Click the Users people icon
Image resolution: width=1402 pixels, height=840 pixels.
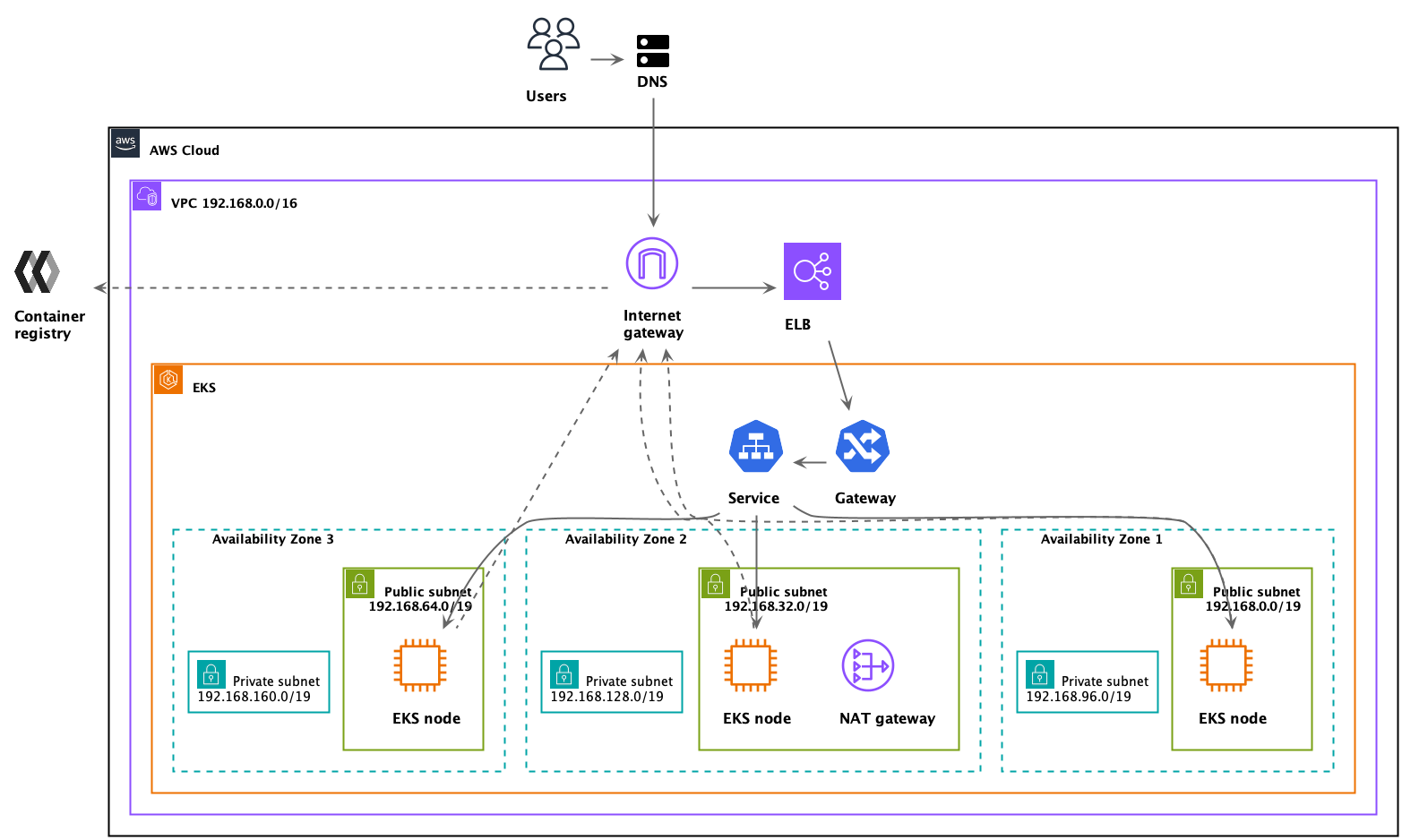[554, 43]
